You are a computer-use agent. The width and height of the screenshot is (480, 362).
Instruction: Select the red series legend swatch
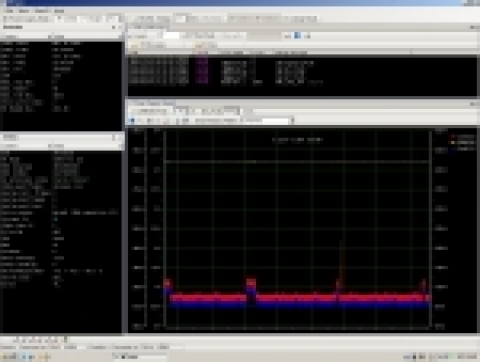(x=453, y=136)
